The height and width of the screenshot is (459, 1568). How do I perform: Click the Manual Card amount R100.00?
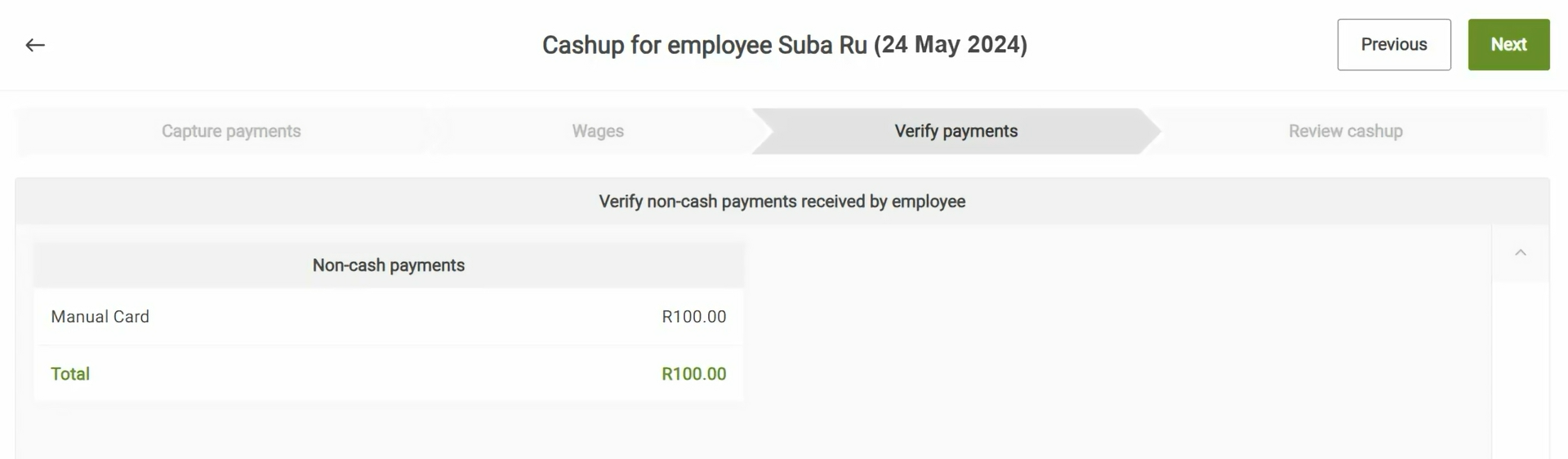point(693,317)
